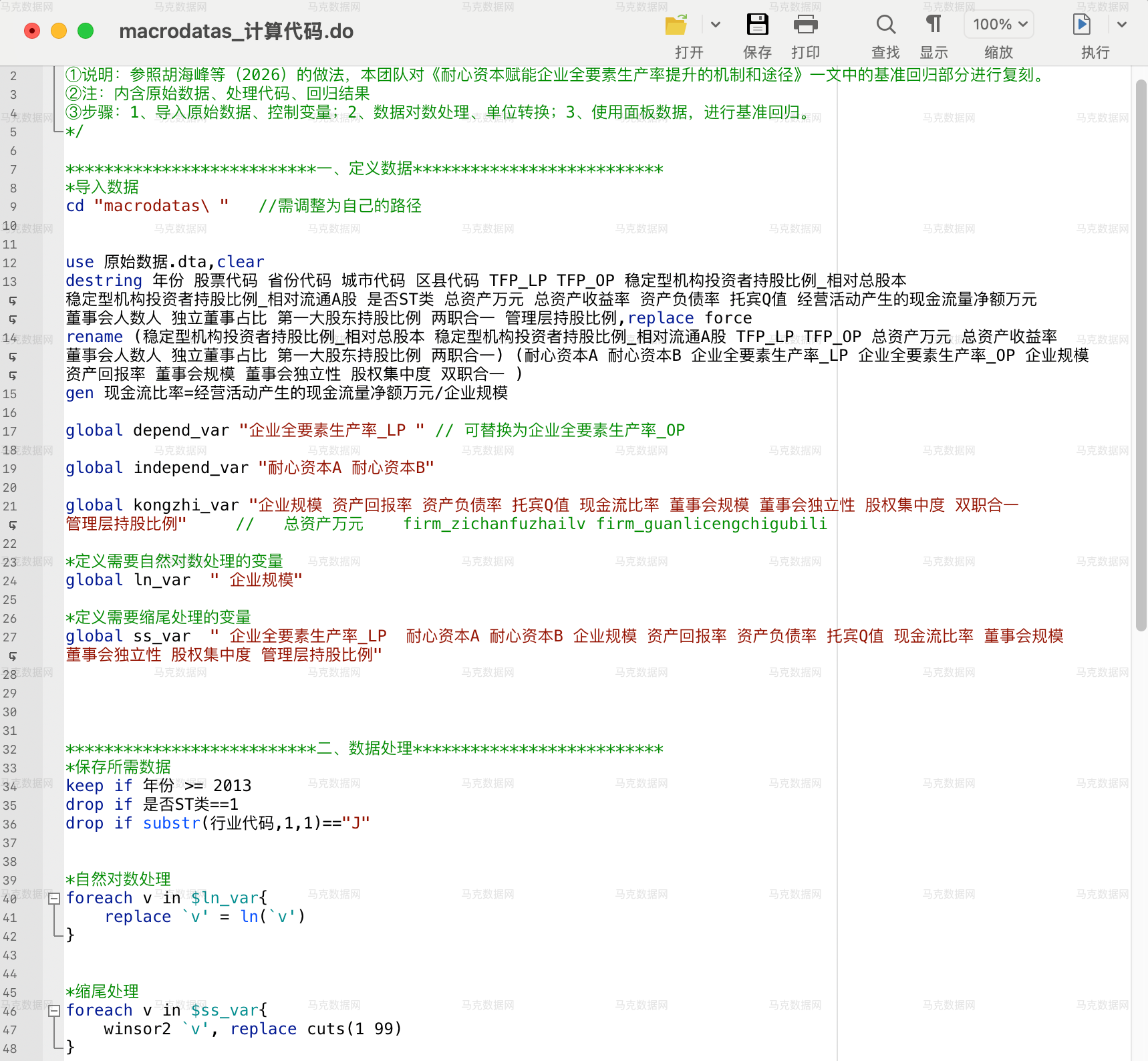The height and width of the screenshot is (1061, 1148).
Task: Click the vertical scrollbar thumb
Action: [1141, 354]
